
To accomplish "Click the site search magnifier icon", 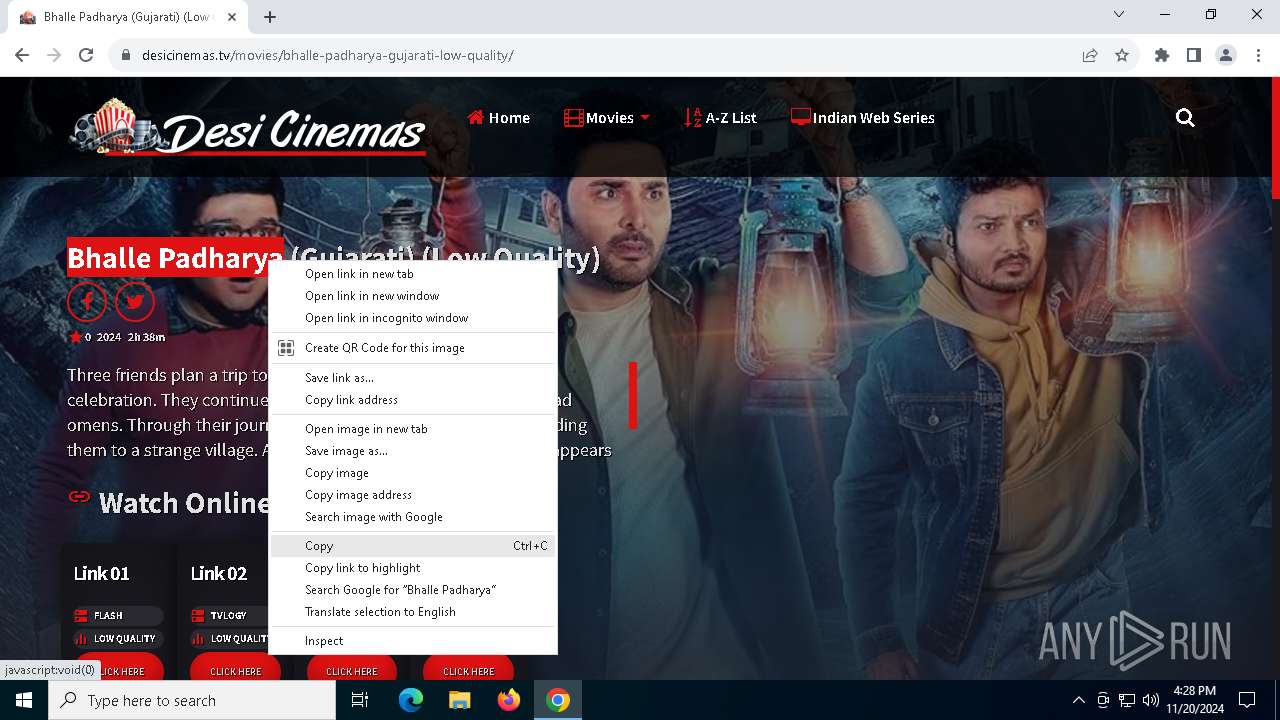I will tap(1185, 118).
